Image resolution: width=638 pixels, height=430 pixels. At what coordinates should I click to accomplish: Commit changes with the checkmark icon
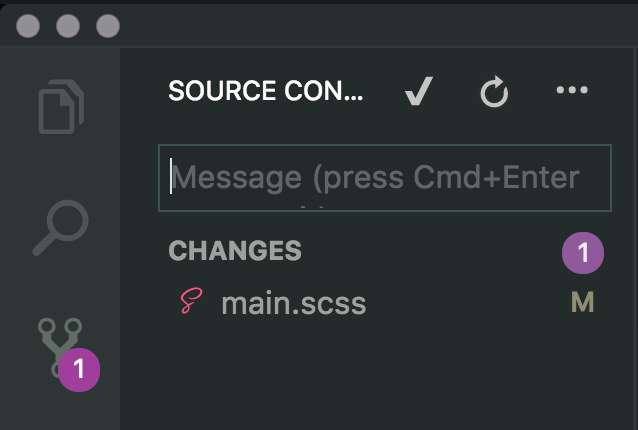[x=418, y=91]
